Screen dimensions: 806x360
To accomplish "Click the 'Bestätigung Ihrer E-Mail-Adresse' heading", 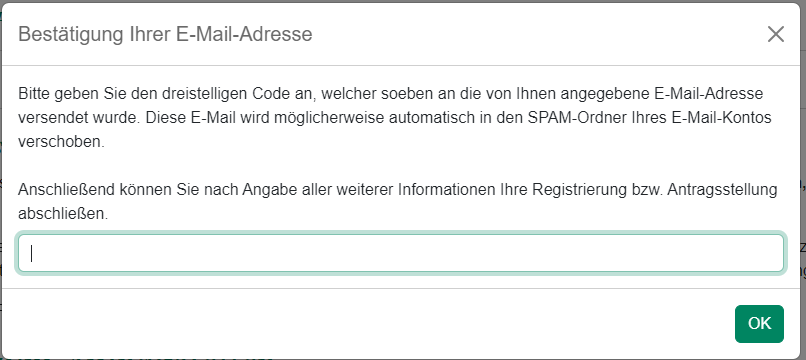I will pyautogui.click(x=165, y=34).
